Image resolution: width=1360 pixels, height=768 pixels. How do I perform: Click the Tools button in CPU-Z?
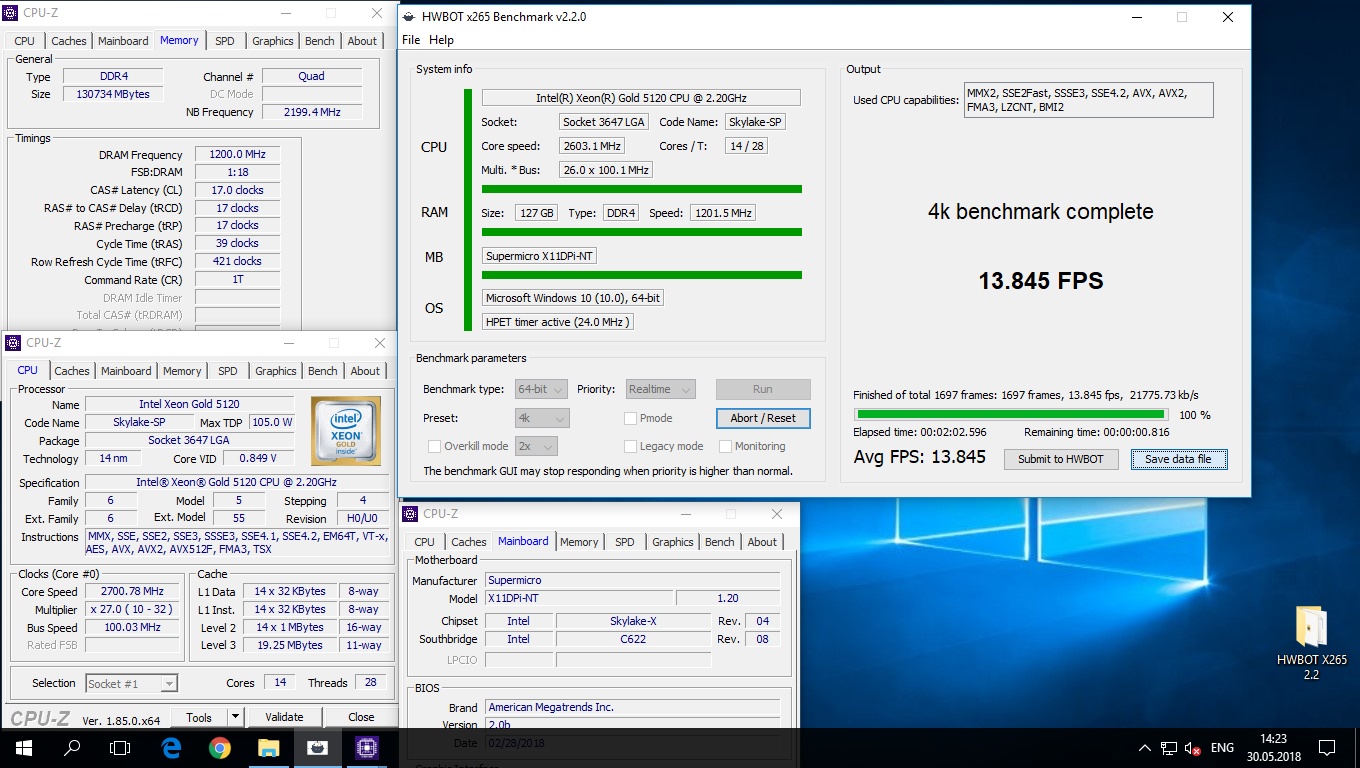pos(199,717)
